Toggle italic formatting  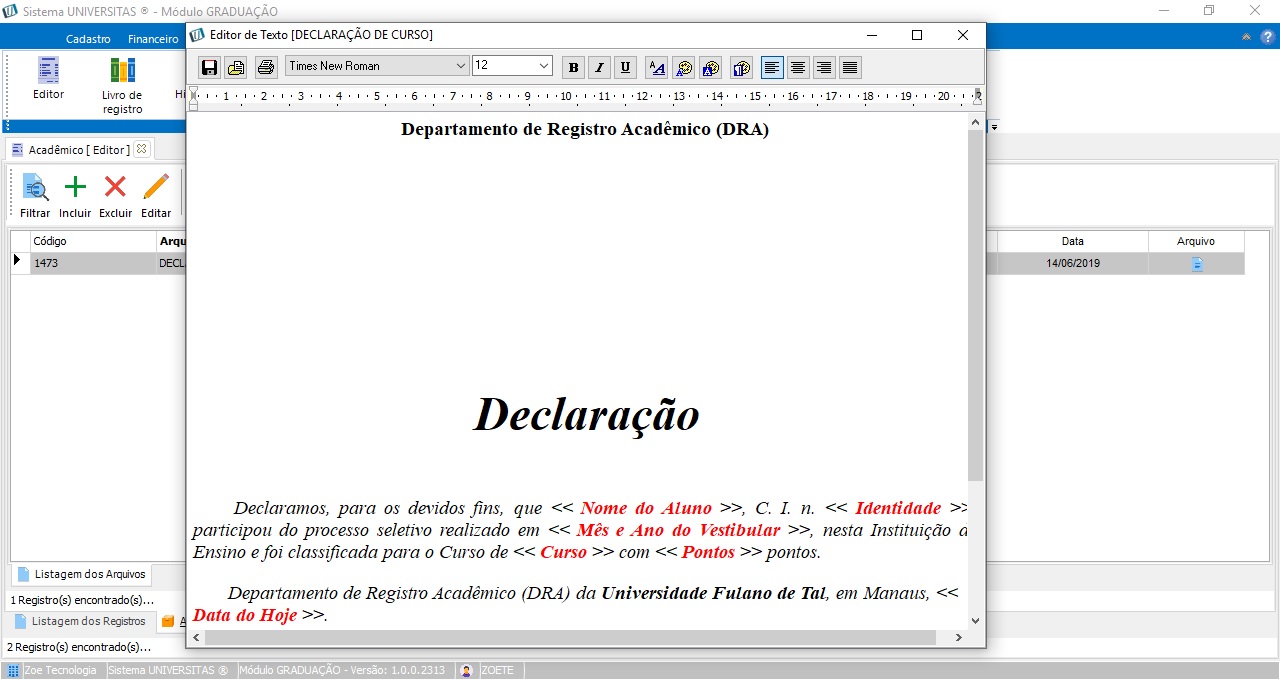[599, 67]
